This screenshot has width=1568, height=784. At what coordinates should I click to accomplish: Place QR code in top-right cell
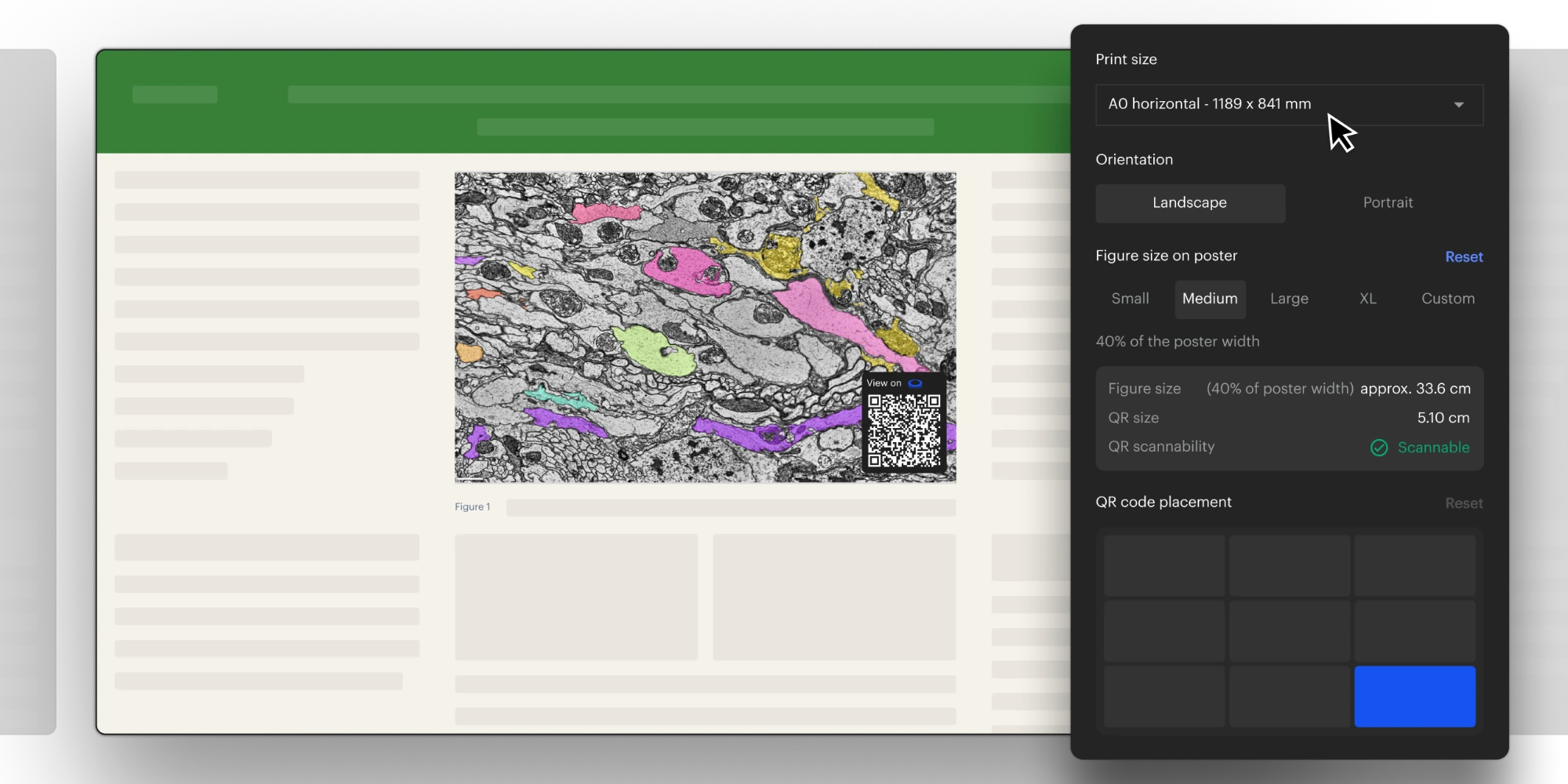[1415, 565]
